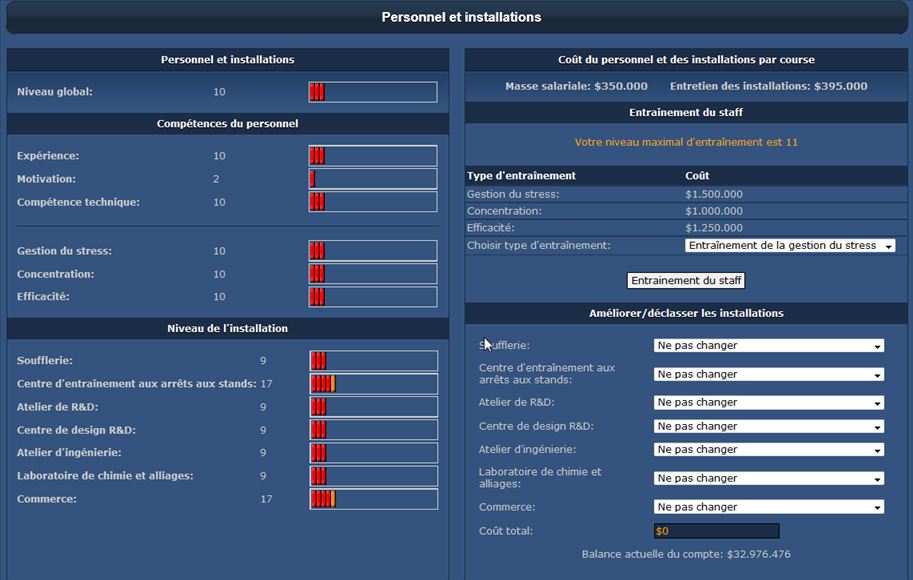Click 'Concentration:' row label in training cost table
This screenshot has width=913, height=580.
[x=504, y=211]
